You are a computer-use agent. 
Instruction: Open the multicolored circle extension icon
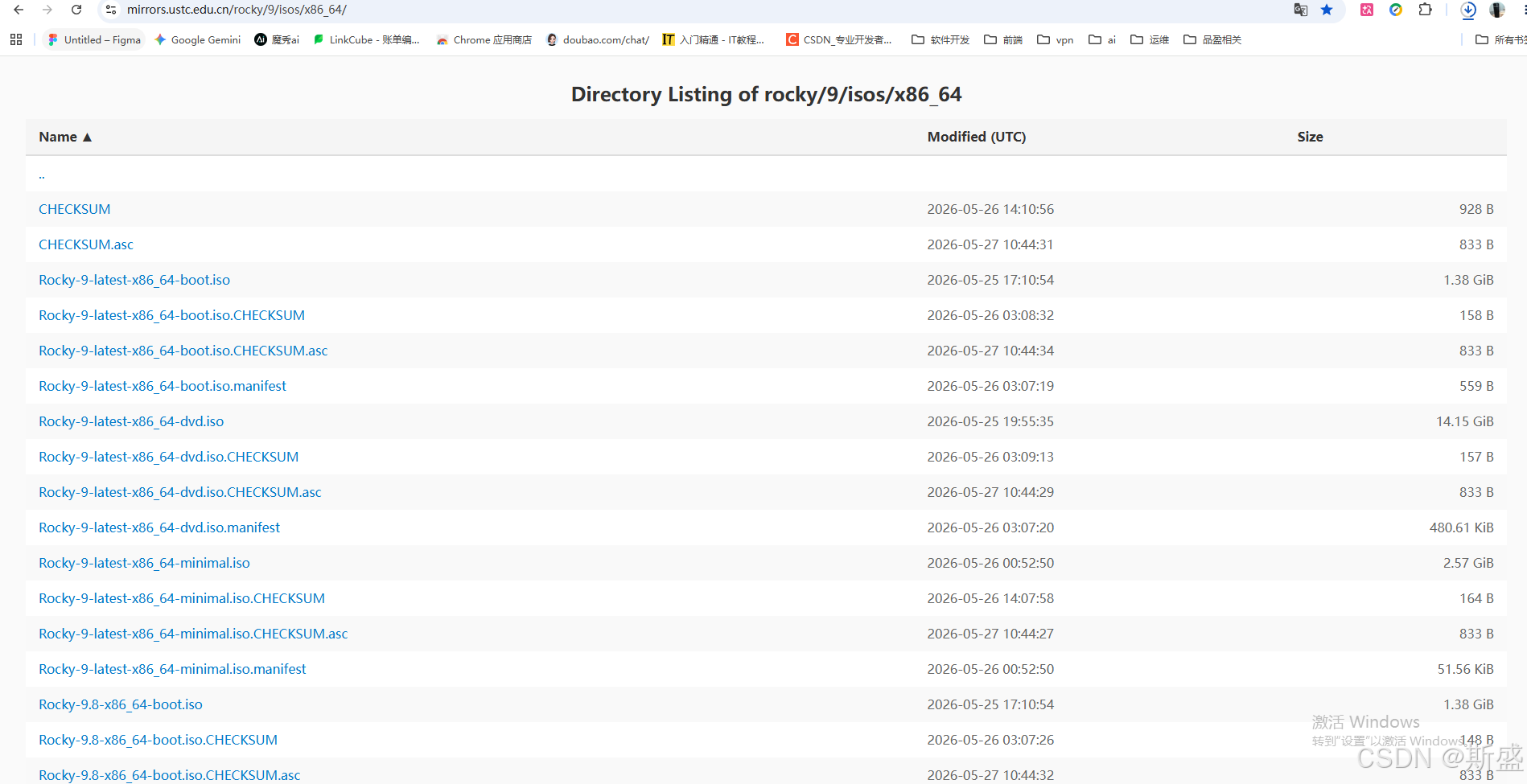pyautogui.click(x=1396, y=10)
